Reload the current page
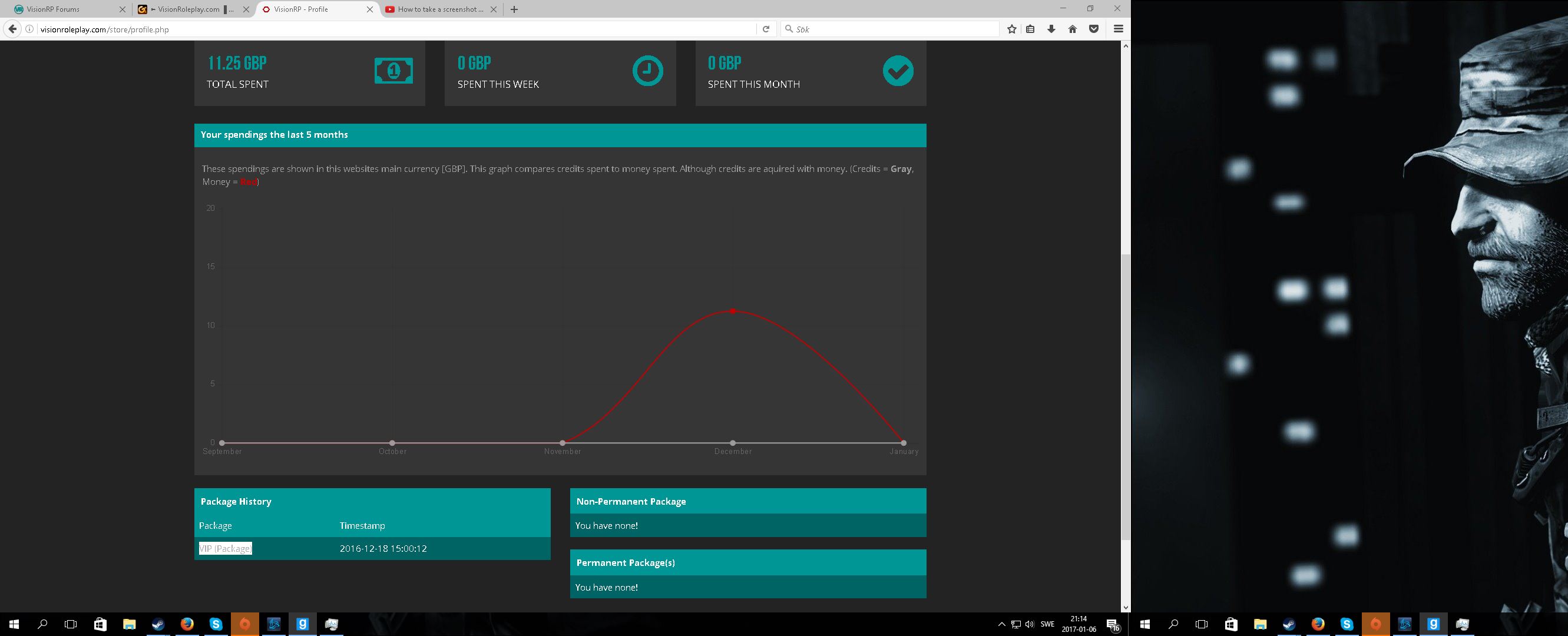Viewport: 1568px width, 636px height. coord(766,29)
